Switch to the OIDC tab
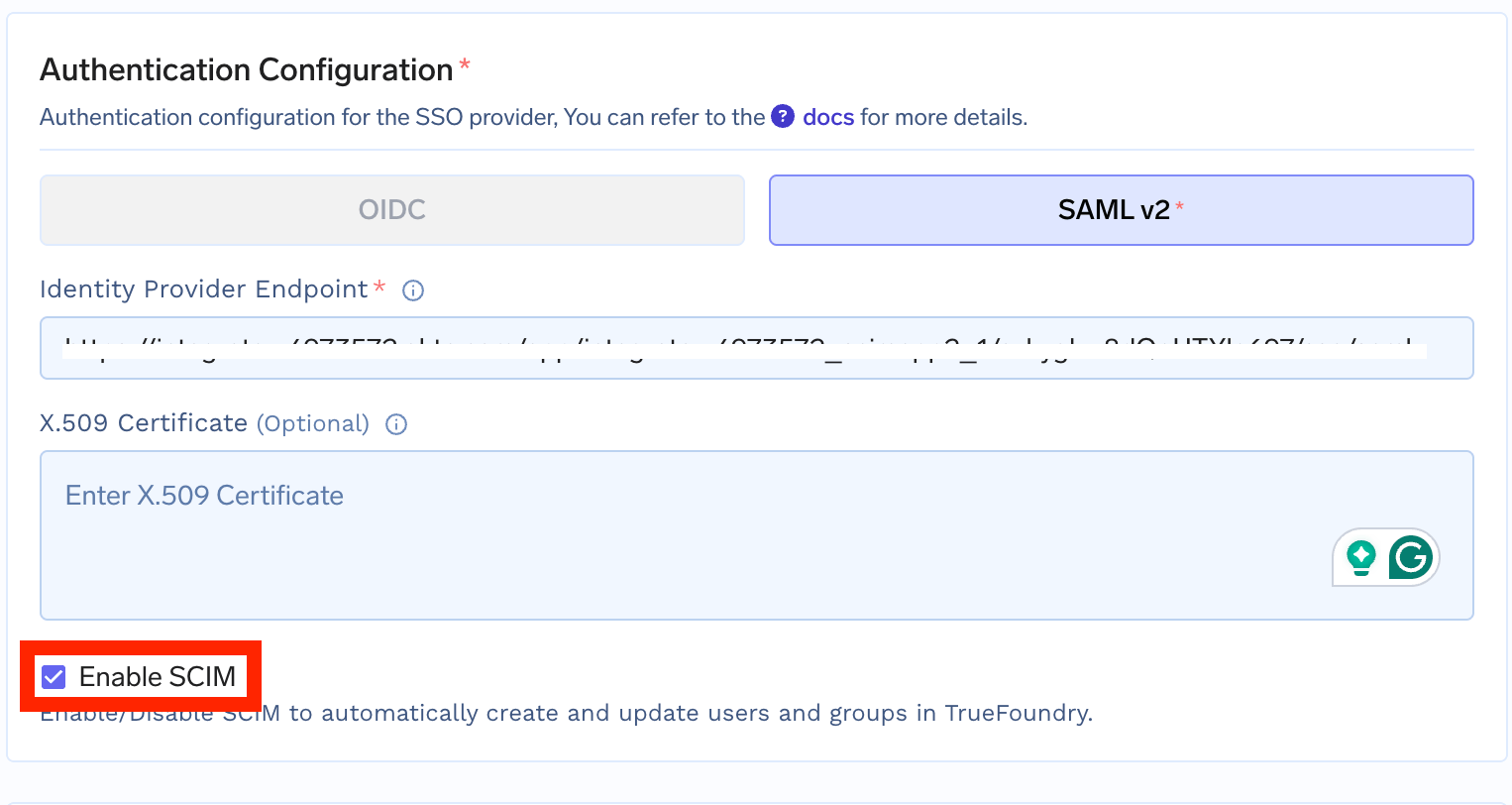Screen dimensions: 1512x805 point(391,210)
